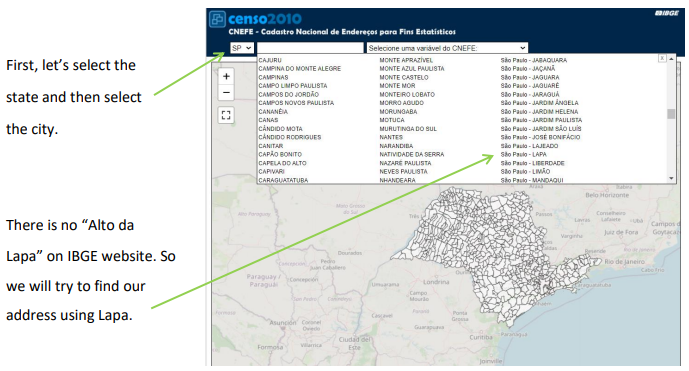Image resolution: width=689 pixels, height=371 pixels.
Task: Open the IBGE logo link
Action: pos(667,13)
